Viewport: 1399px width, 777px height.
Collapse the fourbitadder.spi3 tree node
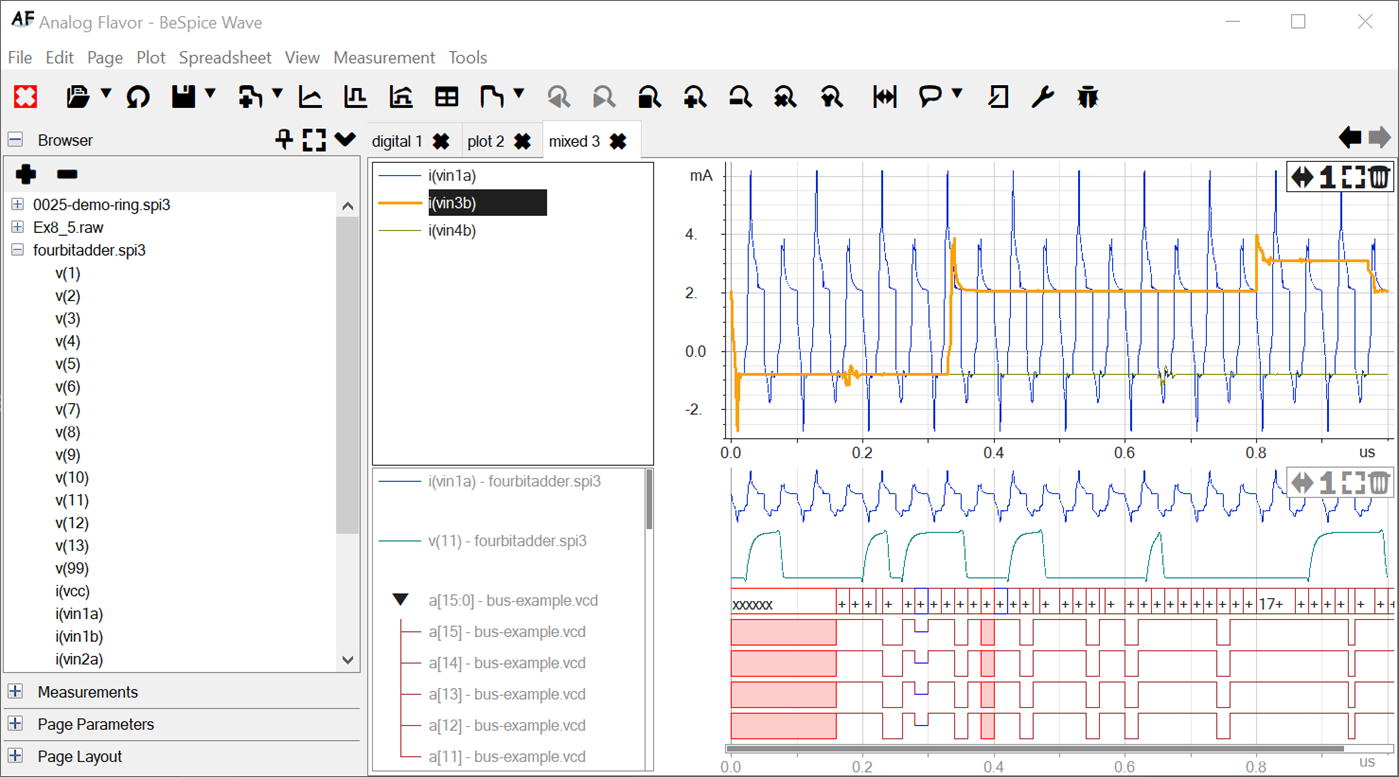point(17,250)
